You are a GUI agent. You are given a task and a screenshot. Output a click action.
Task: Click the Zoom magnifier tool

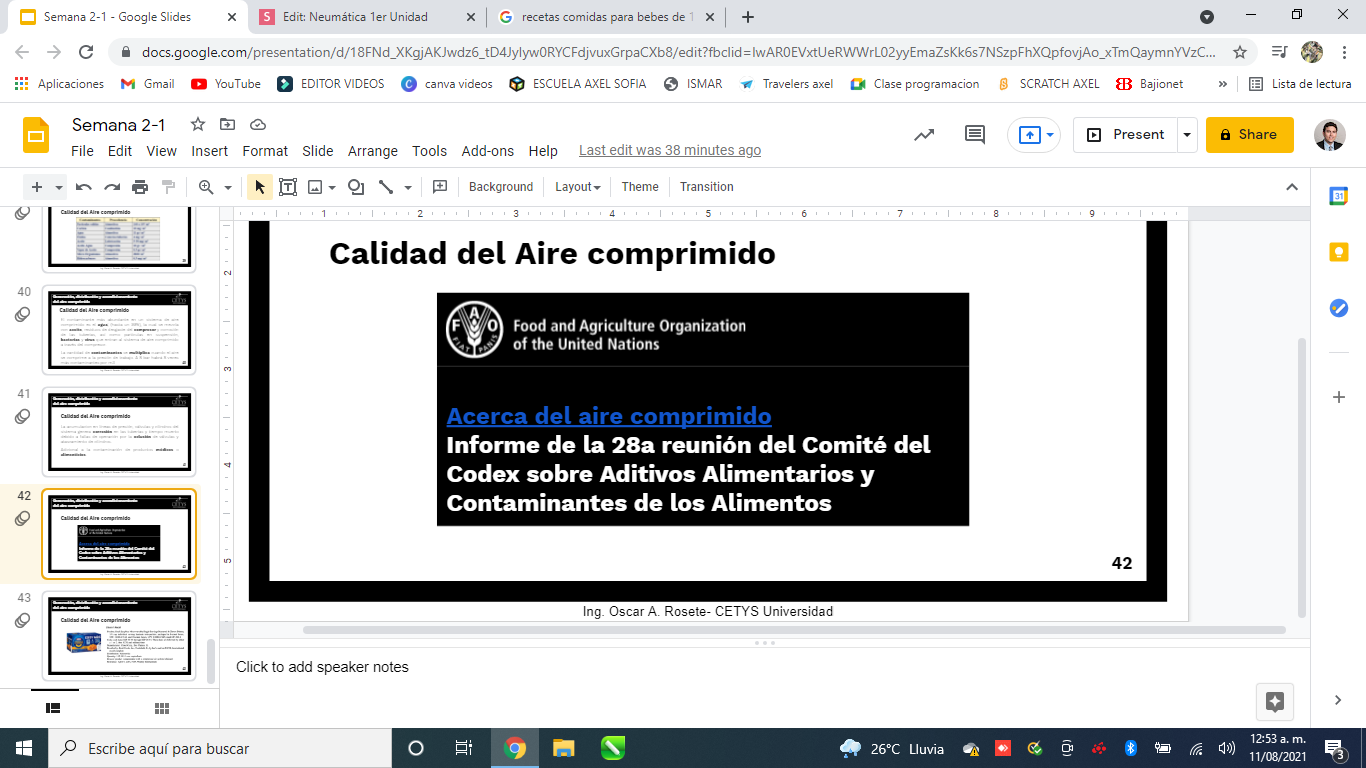pos(207,187)
